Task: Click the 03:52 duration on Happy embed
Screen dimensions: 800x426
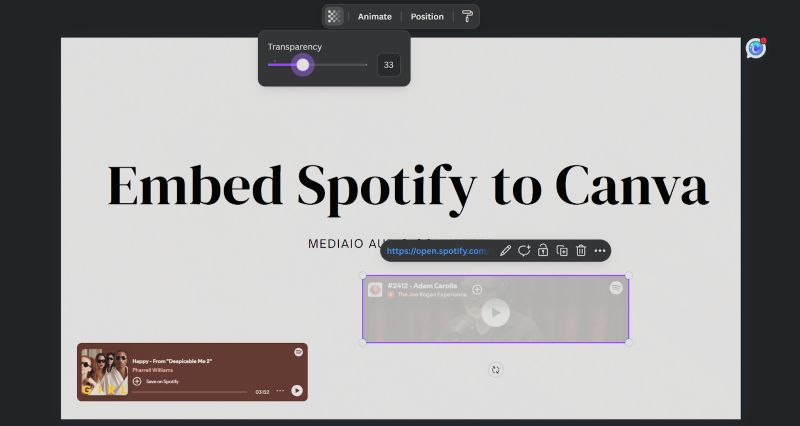Action: (262, 392)
